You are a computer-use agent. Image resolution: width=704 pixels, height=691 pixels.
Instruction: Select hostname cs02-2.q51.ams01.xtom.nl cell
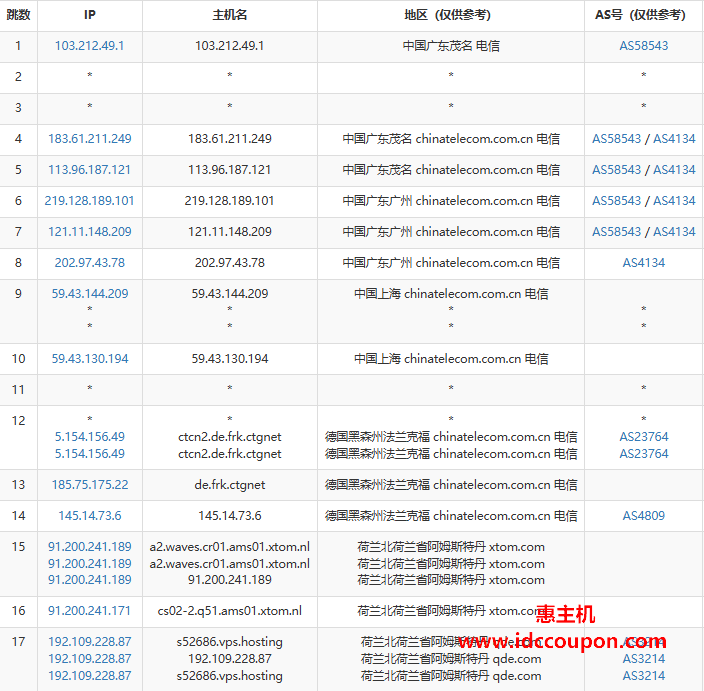(229, 611)
